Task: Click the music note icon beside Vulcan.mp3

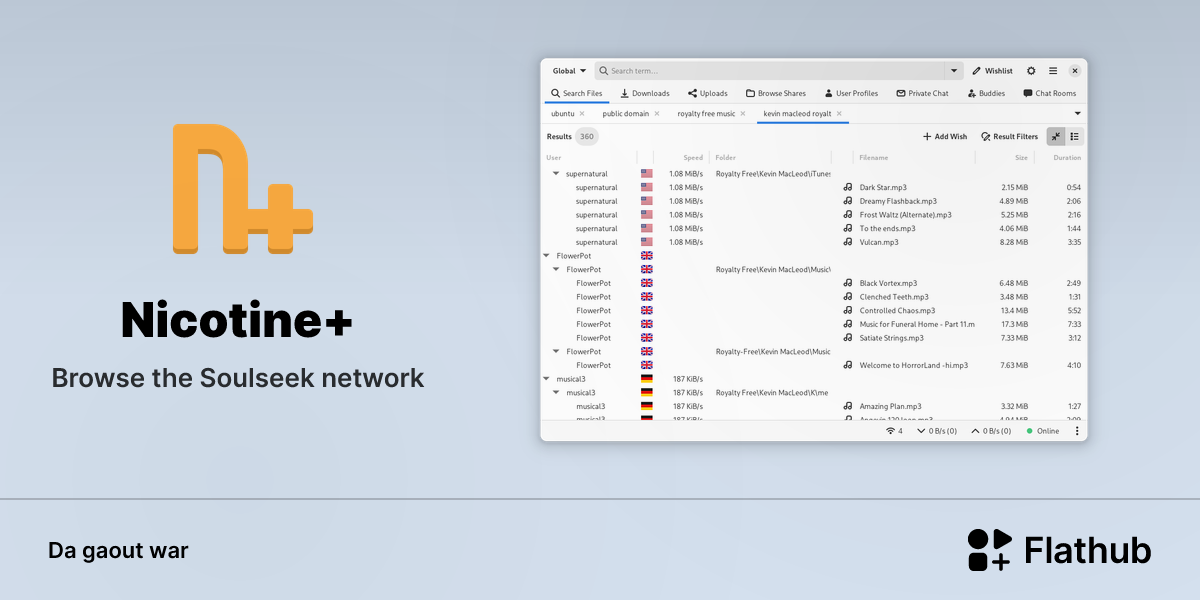Action: (x=848, y=242)
